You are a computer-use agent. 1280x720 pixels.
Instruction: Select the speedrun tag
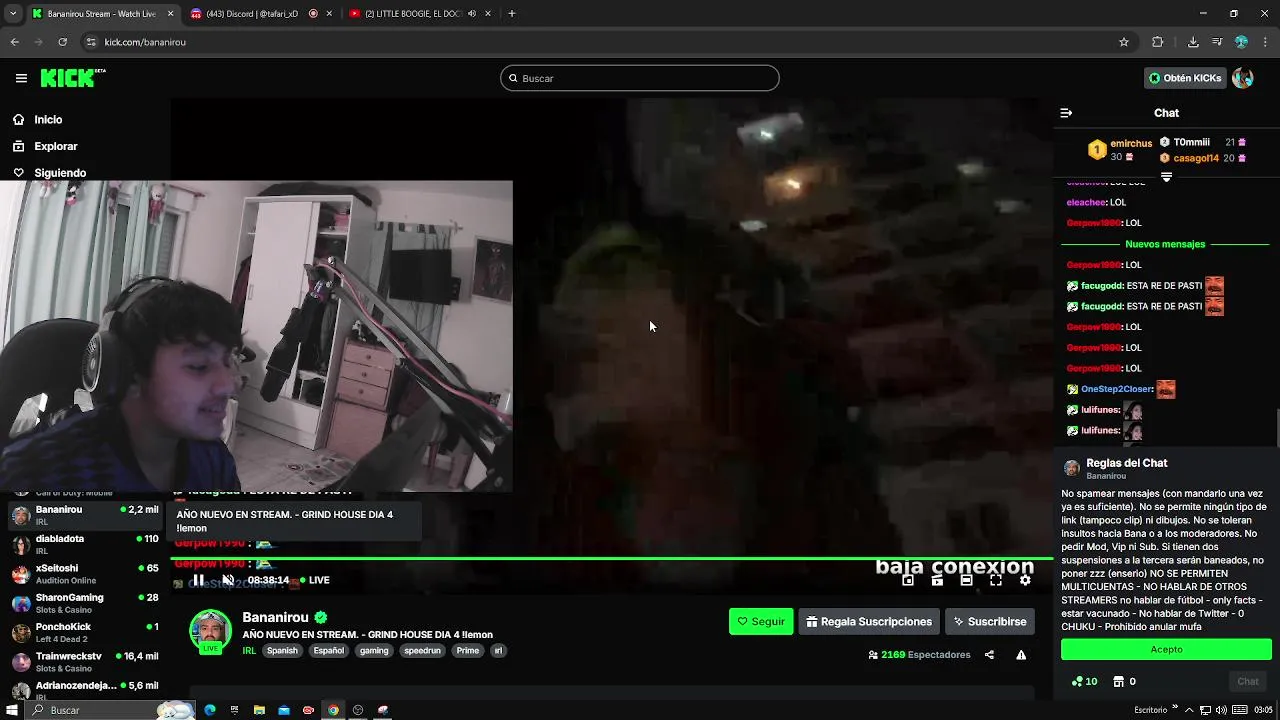pyautogui.click(x=422, y=650)
